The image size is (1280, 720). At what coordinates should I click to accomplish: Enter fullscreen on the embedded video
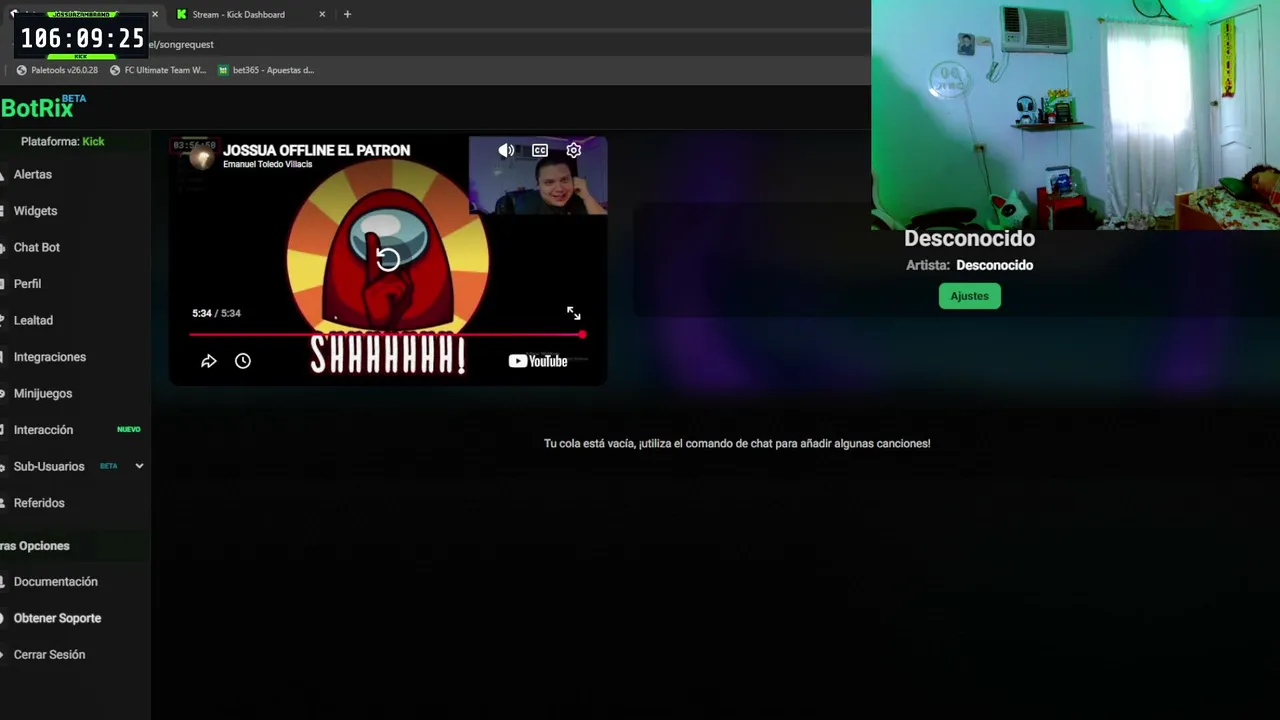[574, 314]
